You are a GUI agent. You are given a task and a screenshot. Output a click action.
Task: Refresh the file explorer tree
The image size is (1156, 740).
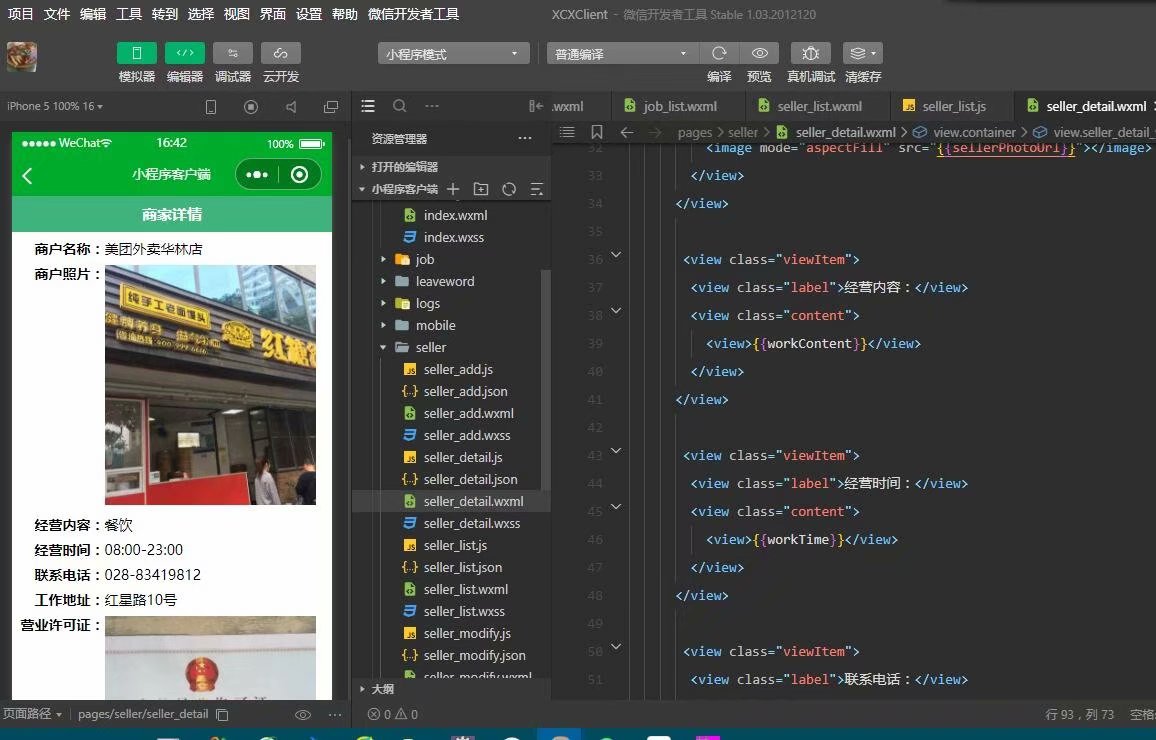click(x=509, y=189)
